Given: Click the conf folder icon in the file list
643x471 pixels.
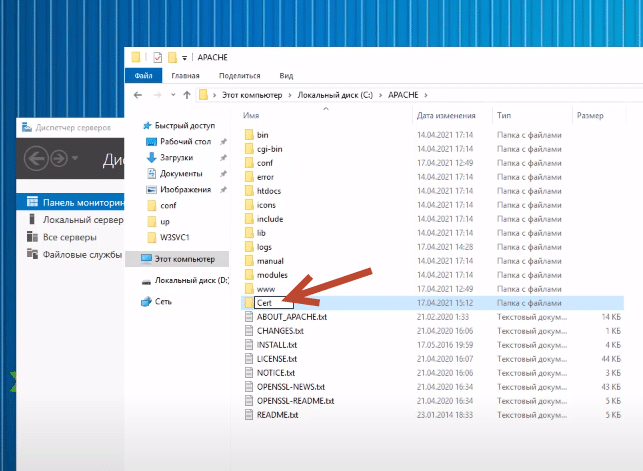Looking at the screenshot, I should click(249, 162).
